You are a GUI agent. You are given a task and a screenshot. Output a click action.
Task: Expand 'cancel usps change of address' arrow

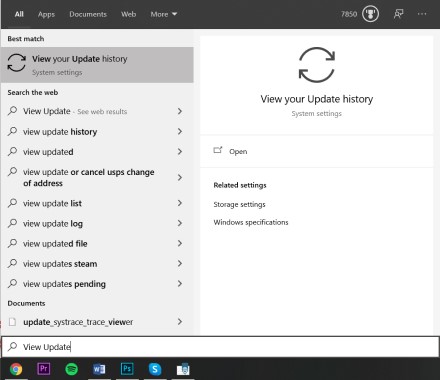(180, 177)
